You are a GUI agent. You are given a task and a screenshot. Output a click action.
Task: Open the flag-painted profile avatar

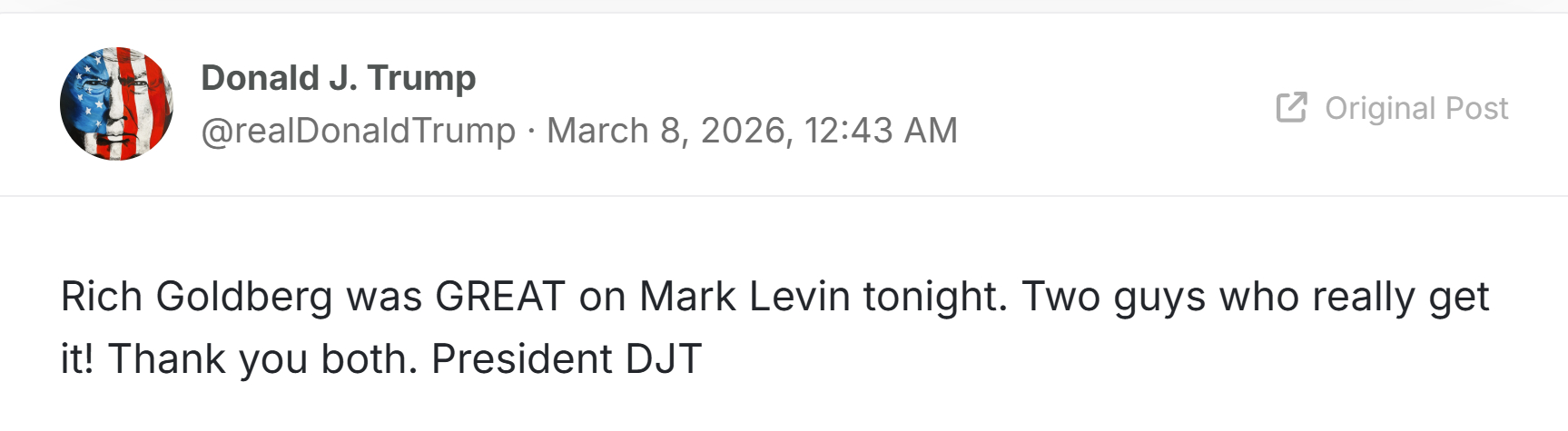click(116, 104)
